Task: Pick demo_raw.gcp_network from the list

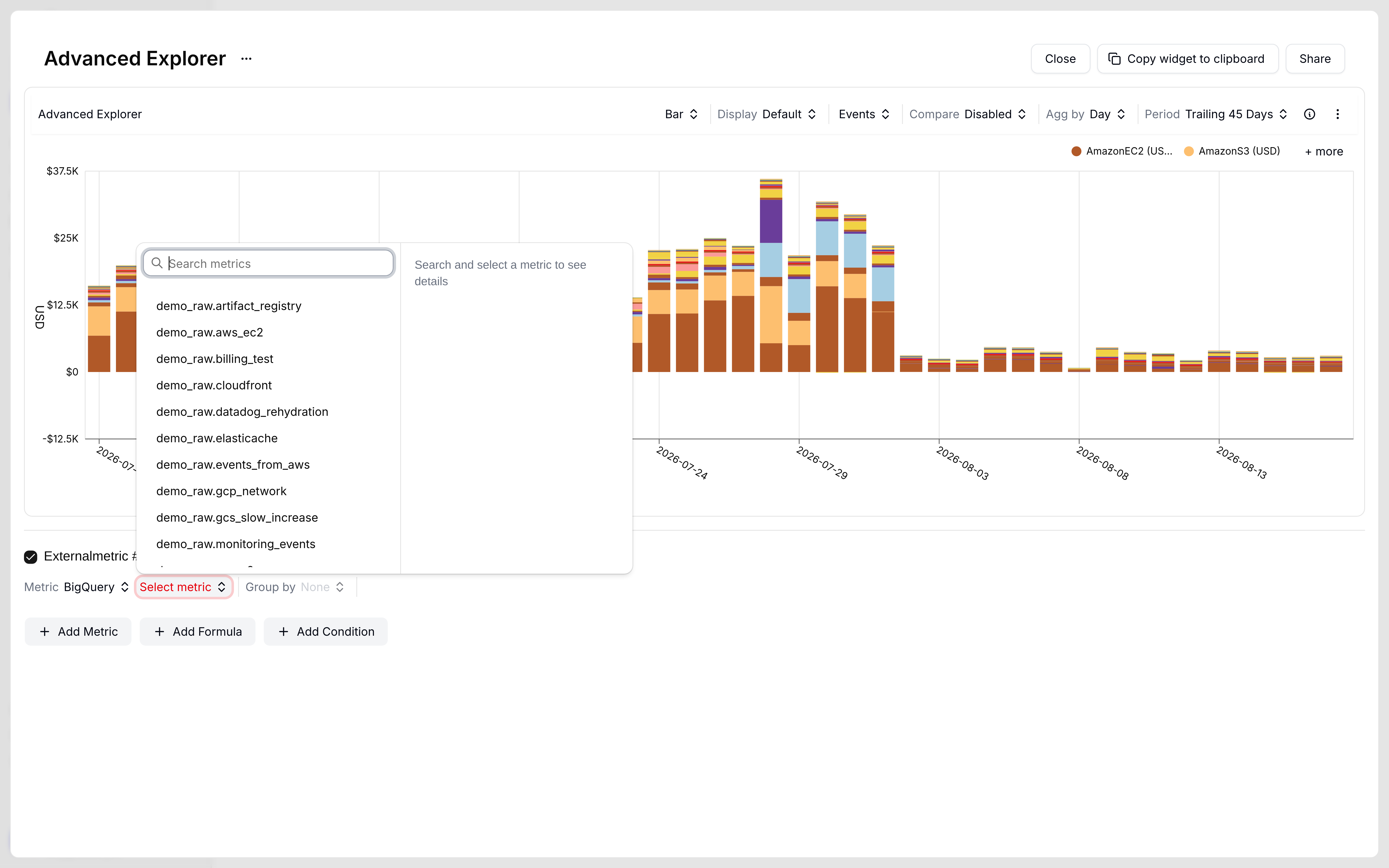Action: 268,491
